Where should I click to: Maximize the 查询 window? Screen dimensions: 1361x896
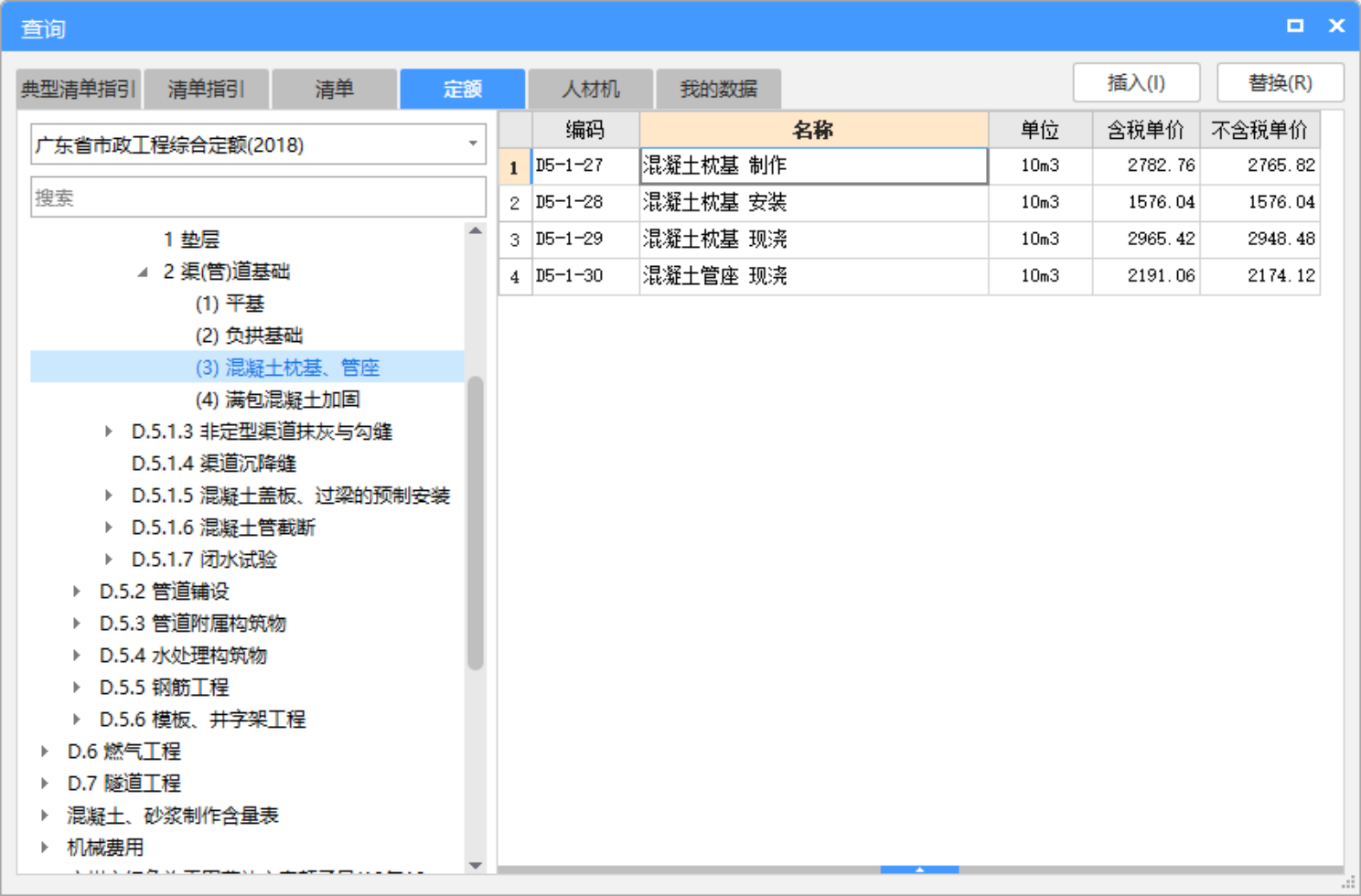1295,26
